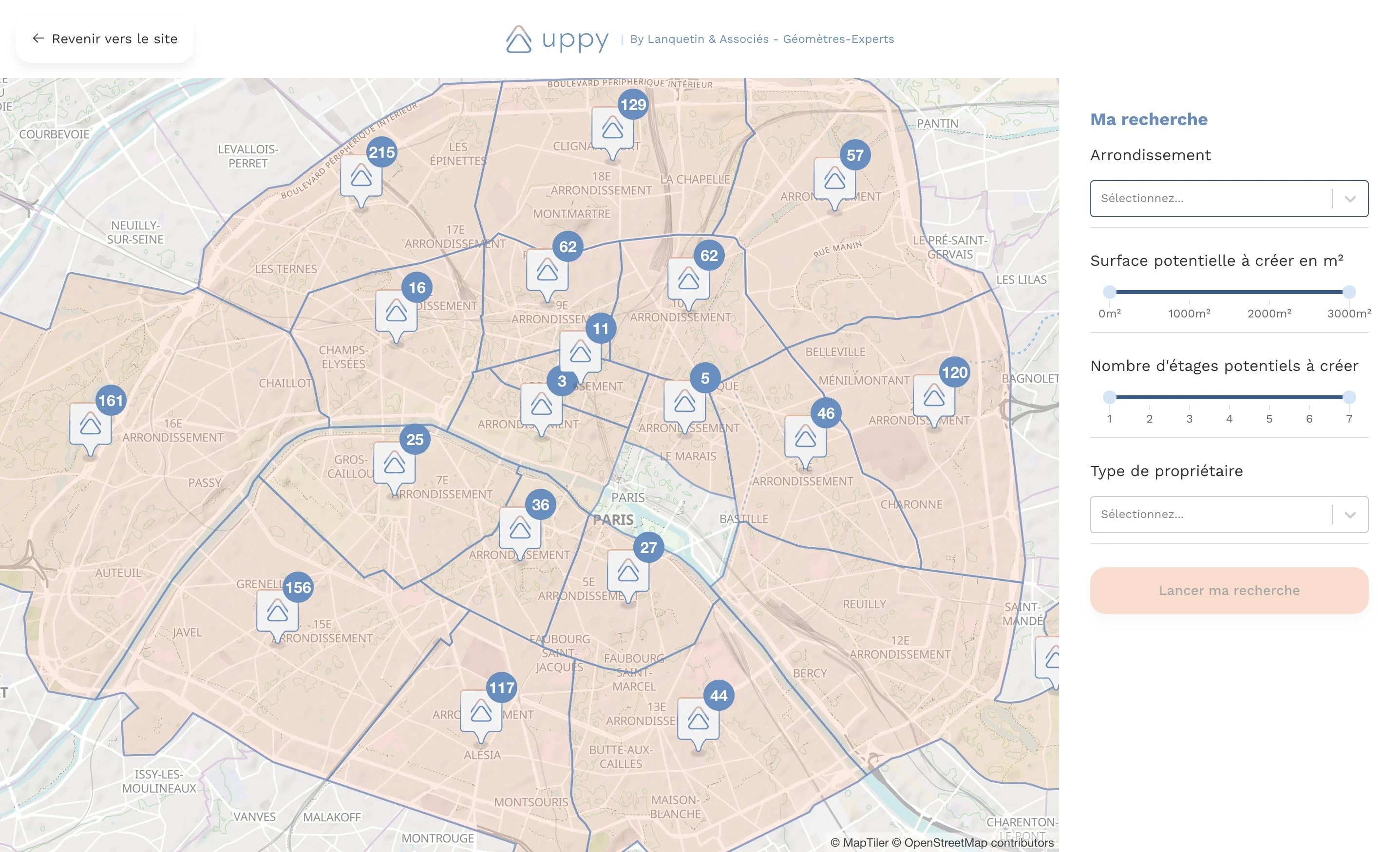
Task: Open the map cluster marker labeled 156
Action: (277, 612)
